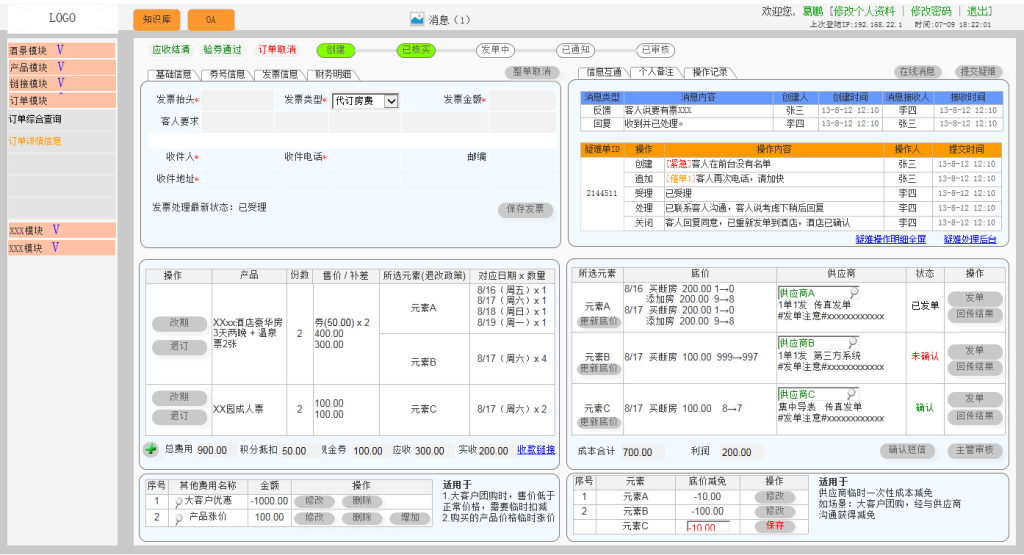Click the 知识库 orange button
Viewport: 1024px width, 555px height.
tap(157, 19)
